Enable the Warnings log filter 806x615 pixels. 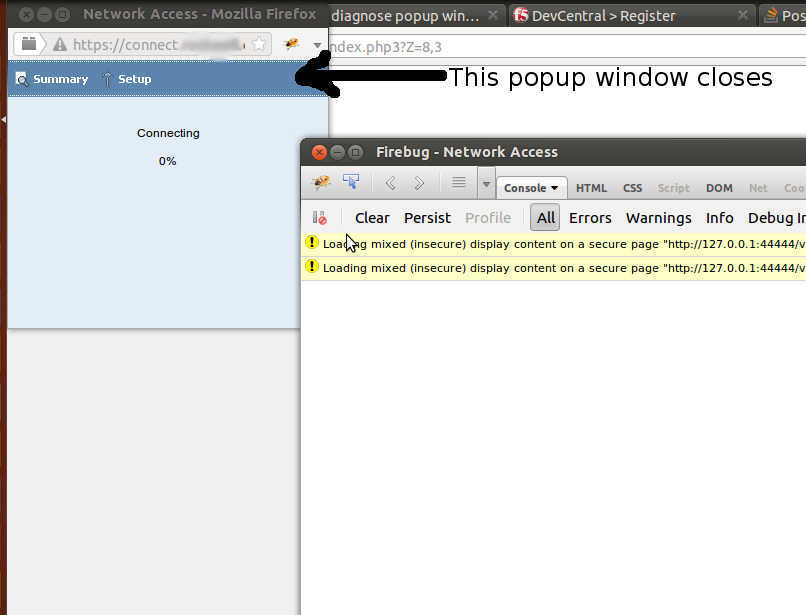click(x=658, y=217)
